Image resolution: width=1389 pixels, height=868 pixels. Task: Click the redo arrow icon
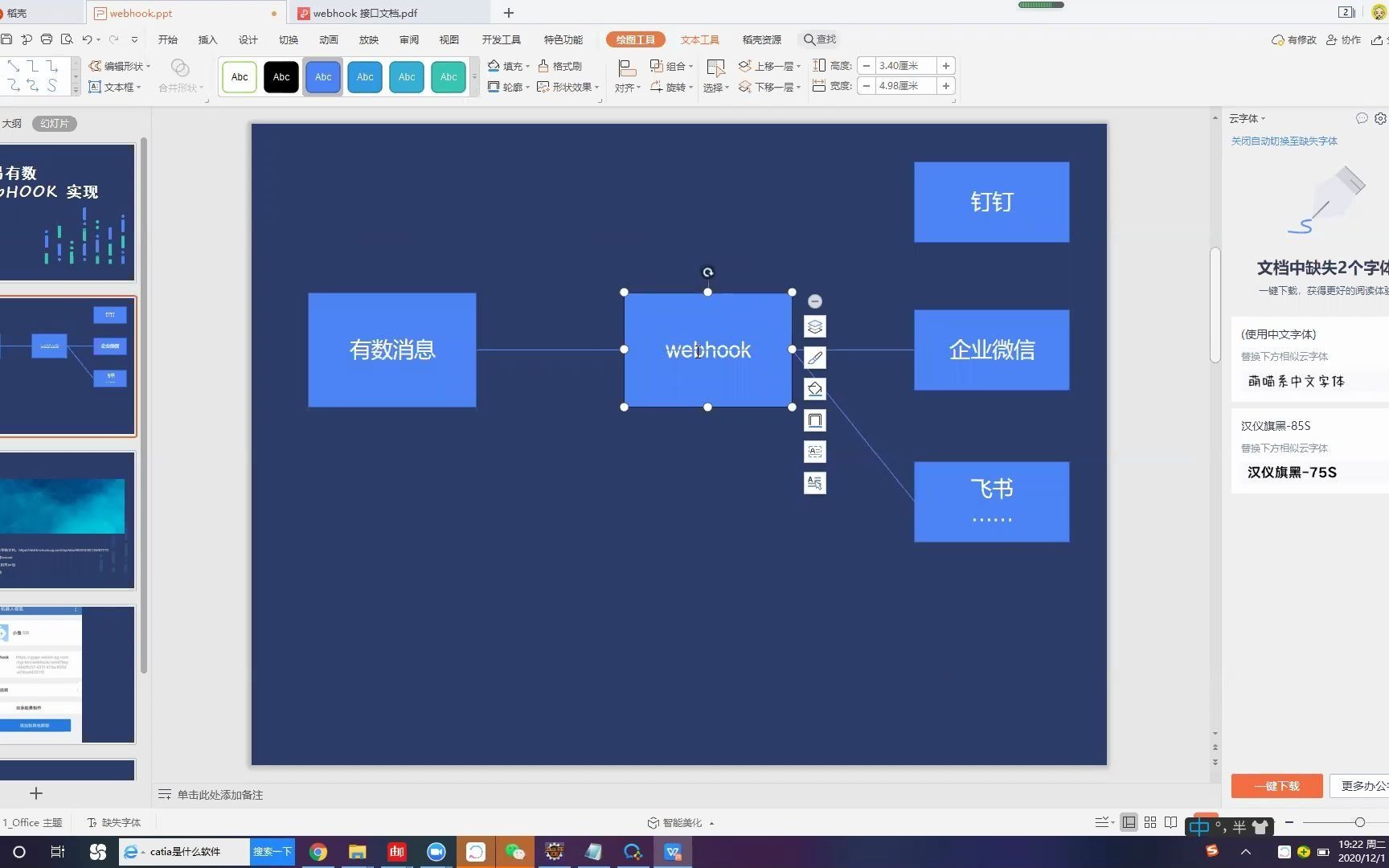point(114,39)
